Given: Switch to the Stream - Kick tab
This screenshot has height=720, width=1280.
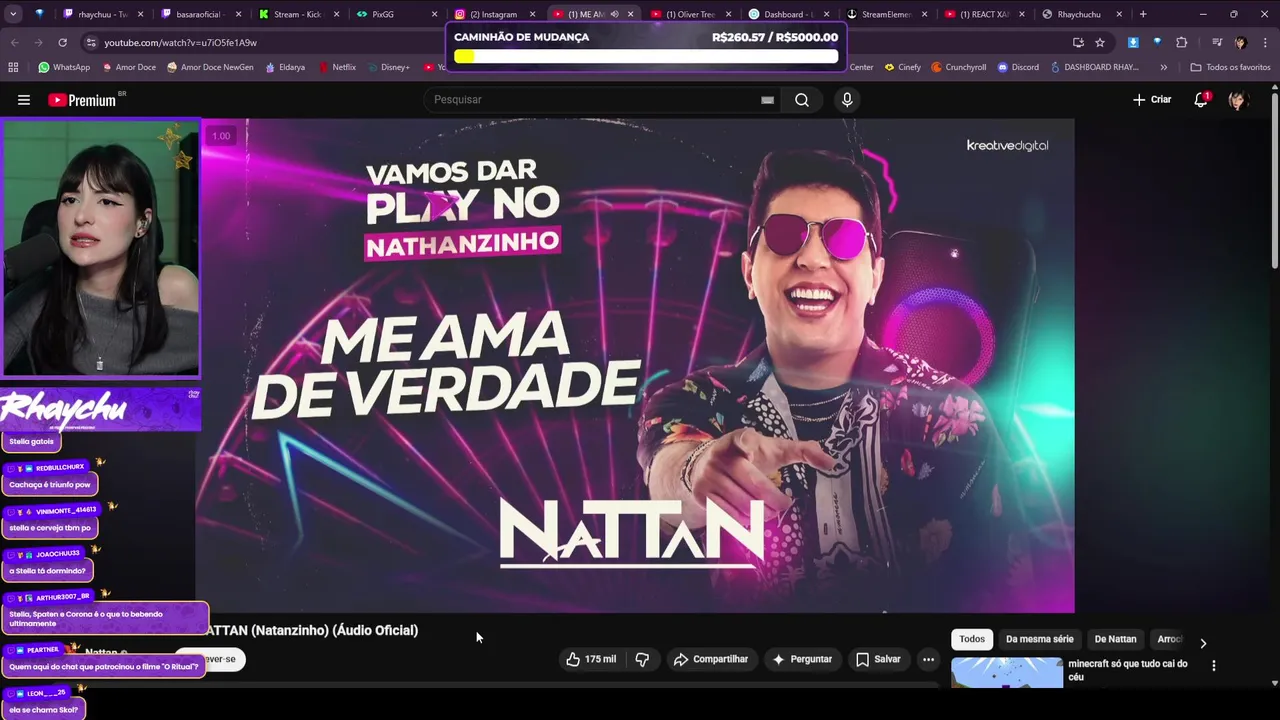Looking at the screenshot, I should [x=297, y=14].
